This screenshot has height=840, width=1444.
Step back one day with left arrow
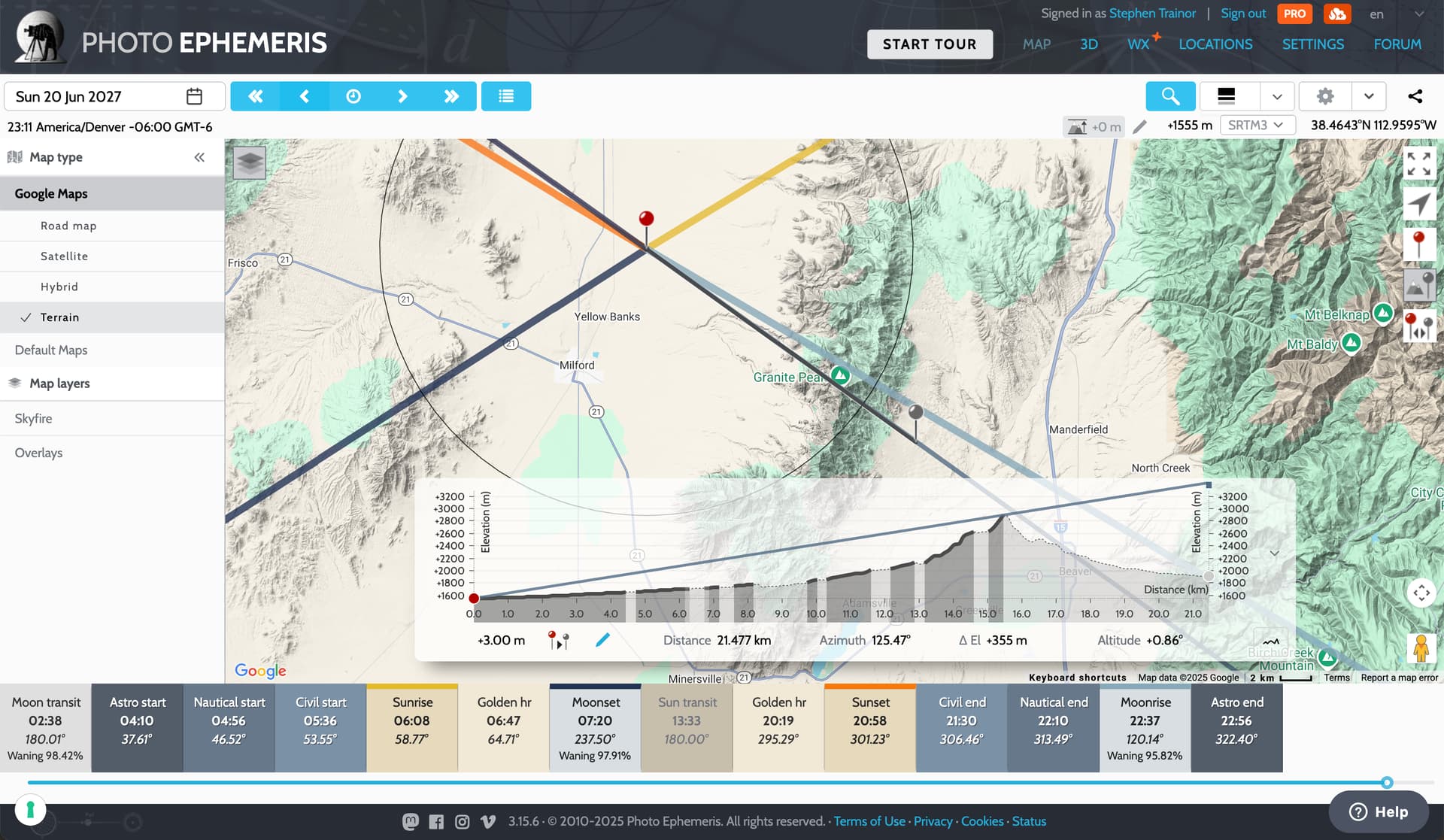[304, 96]
